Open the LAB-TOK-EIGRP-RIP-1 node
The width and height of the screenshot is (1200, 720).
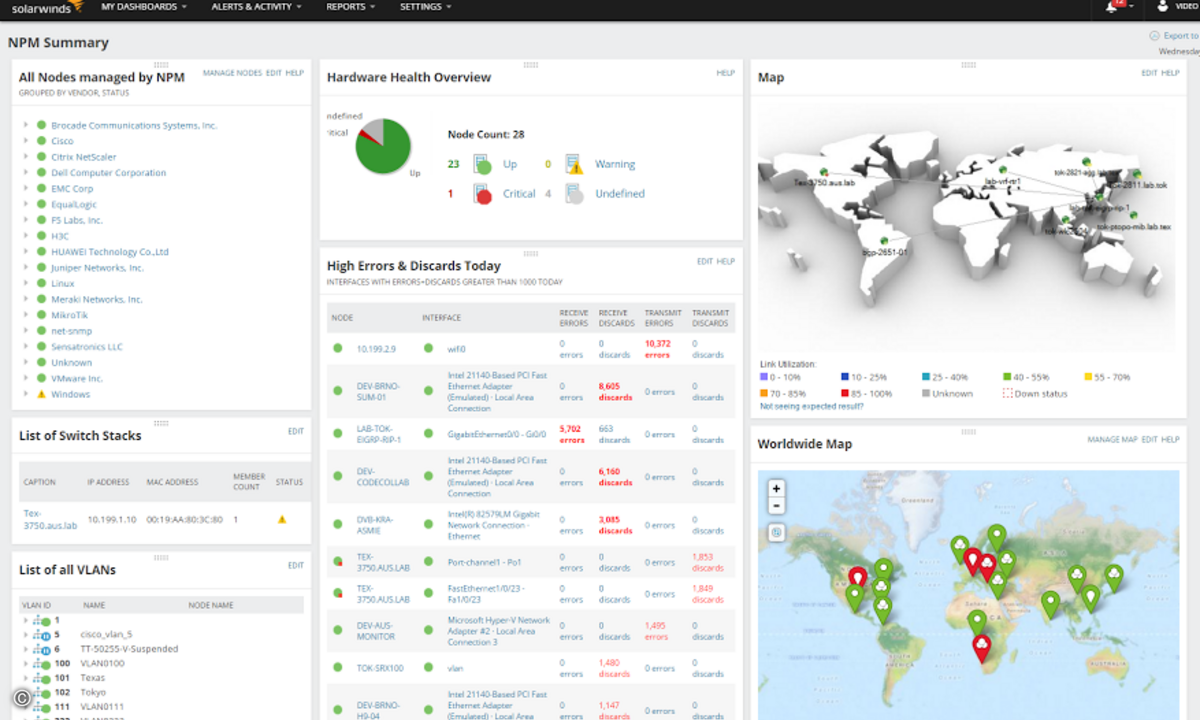[380, 434]
